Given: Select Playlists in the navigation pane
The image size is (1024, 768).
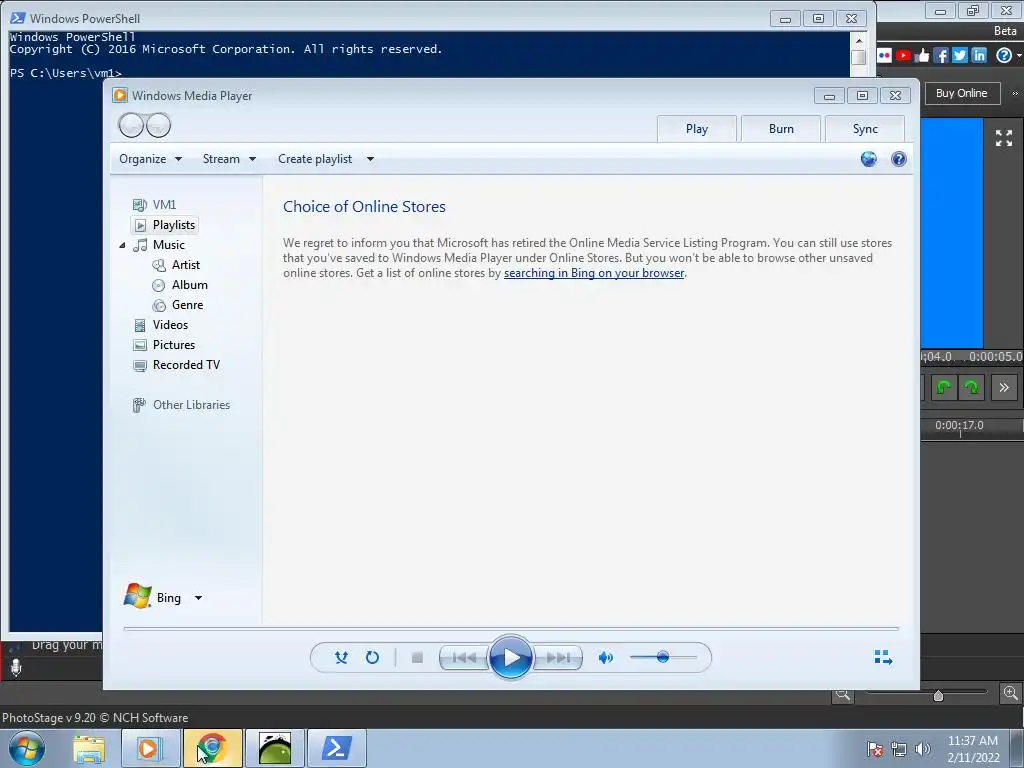Looking at the screenshot, I should (165, 225).
